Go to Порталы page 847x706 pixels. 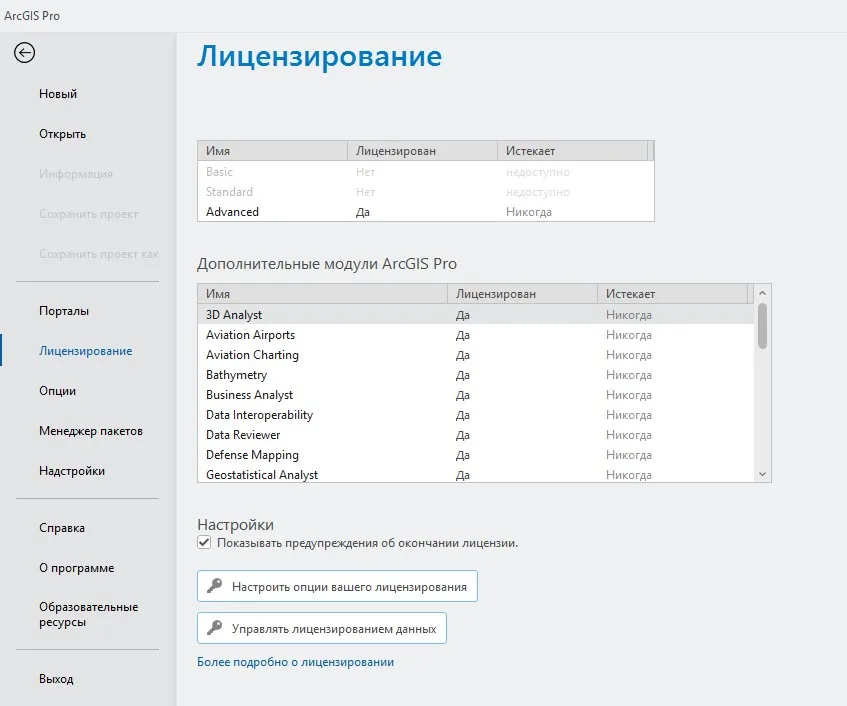click(64, 311)
